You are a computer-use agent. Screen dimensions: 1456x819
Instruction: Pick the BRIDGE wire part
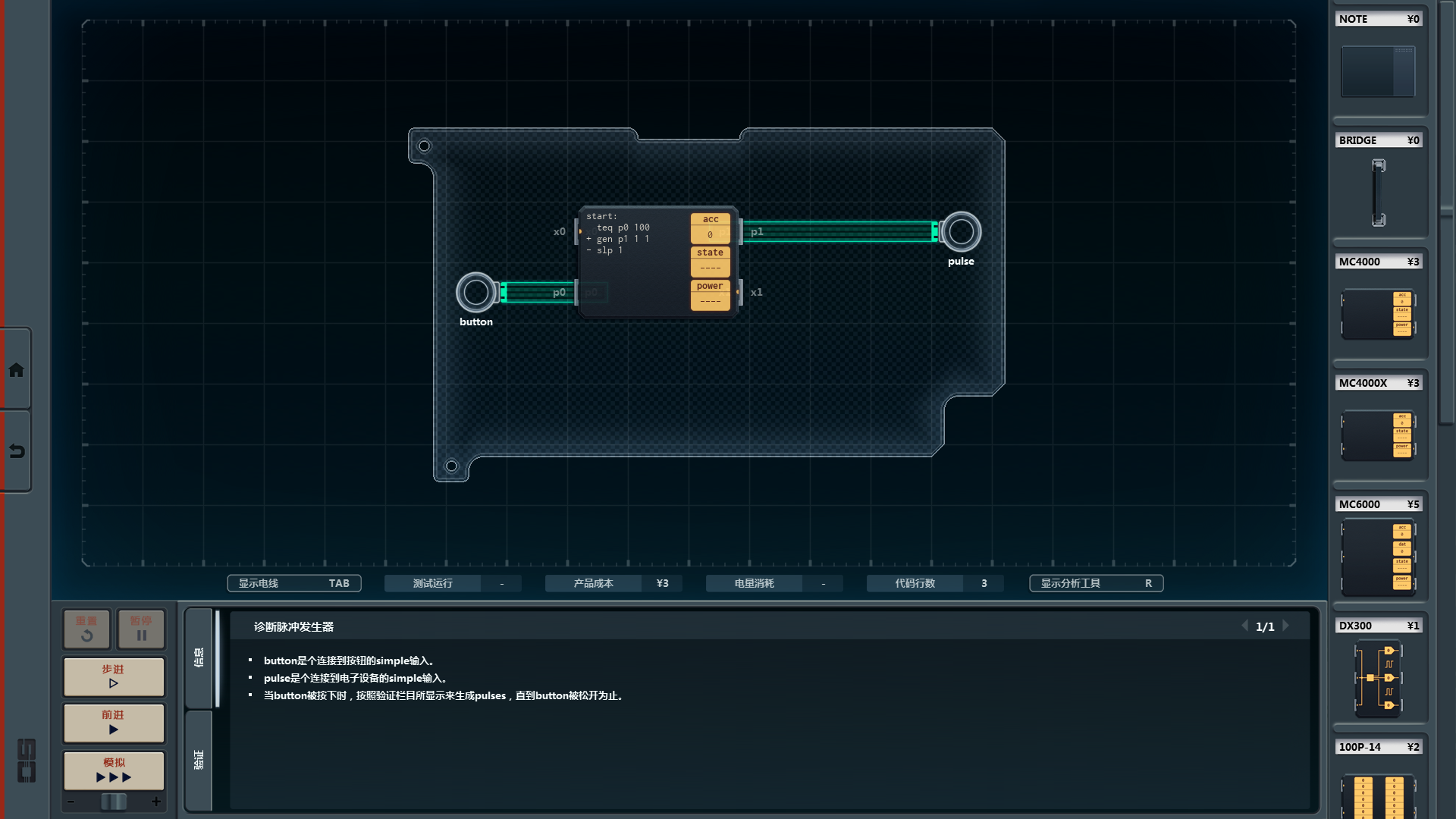click(x=1378, y=192)
